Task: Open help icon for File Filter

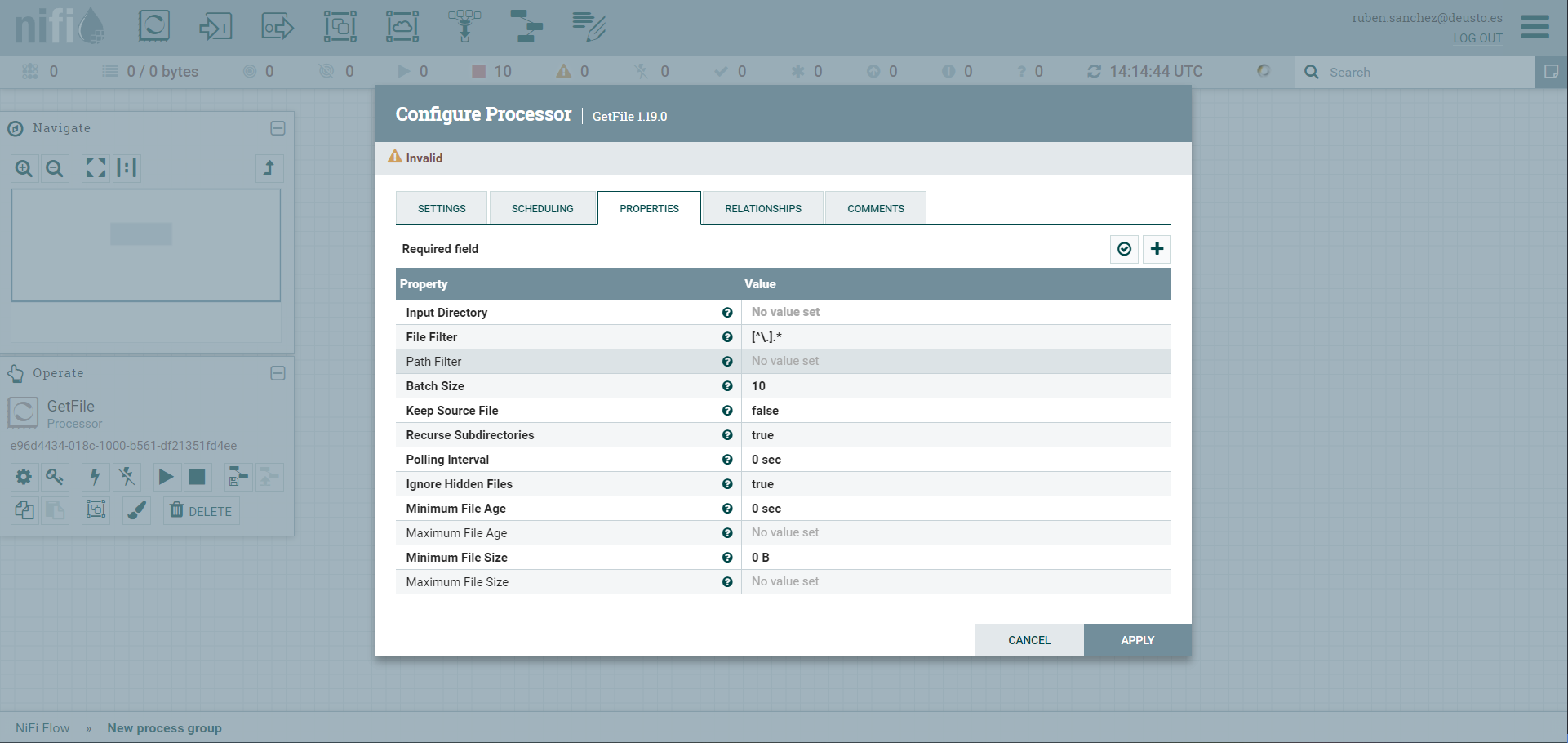Action: (x=727, y=337)
